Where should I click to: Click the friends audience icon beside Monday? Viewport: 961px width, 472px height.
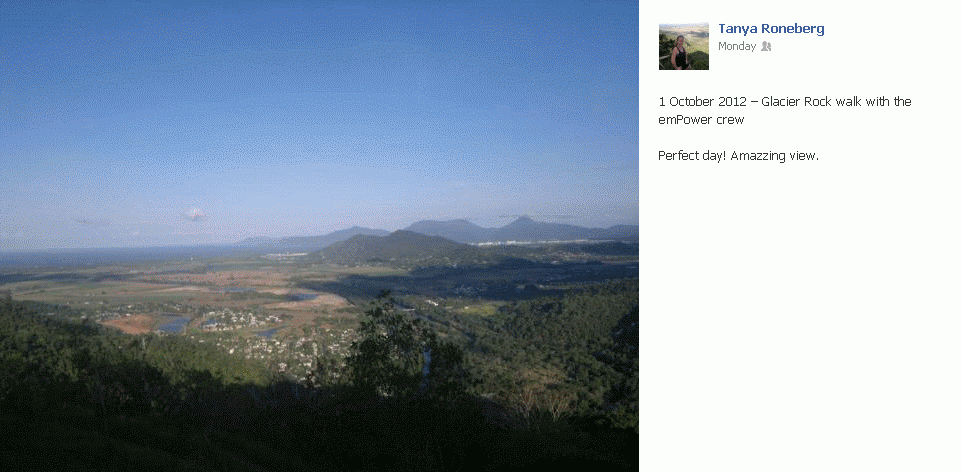coord(765,47)
